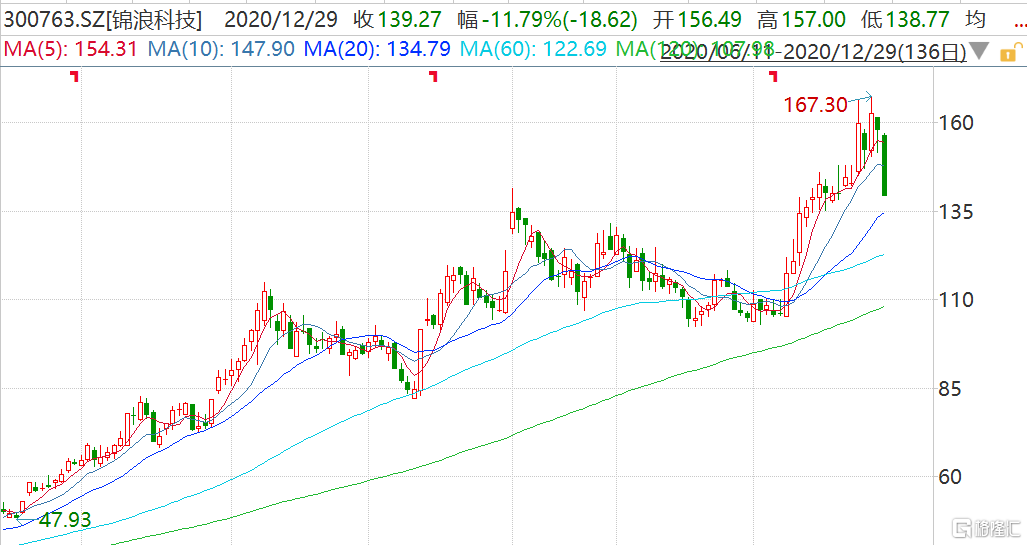Open the gray date range dropdown triangle
This screenshot has height=545, width=1027.
(979, 50)
